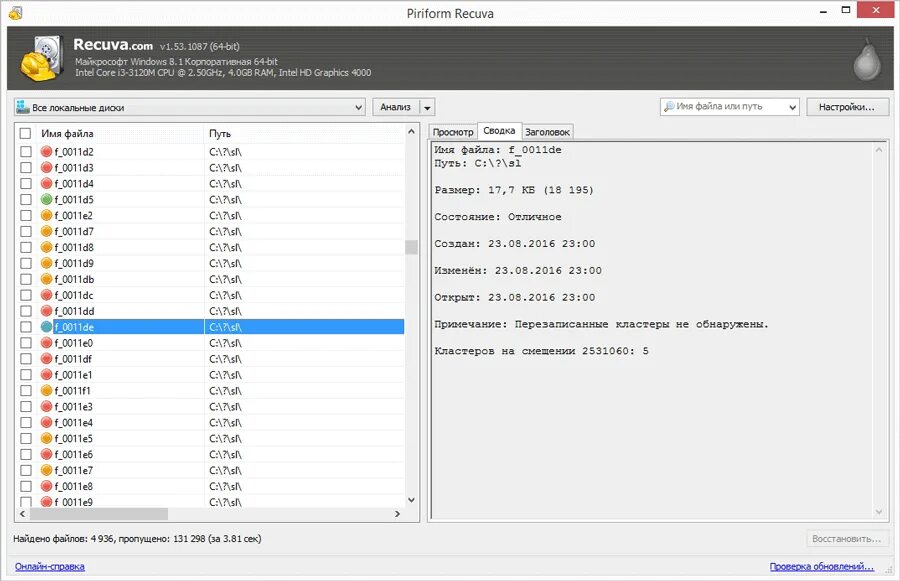Open the Настройки settings button
Image resolution: width=900 pixels, height=581 pixels.
coord(847,107)
